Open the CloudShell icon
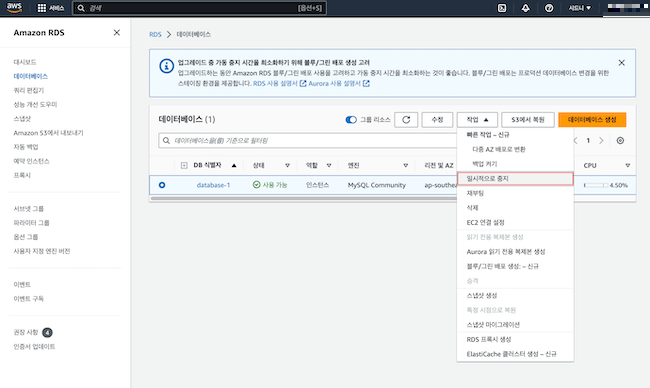 [502, 8]
